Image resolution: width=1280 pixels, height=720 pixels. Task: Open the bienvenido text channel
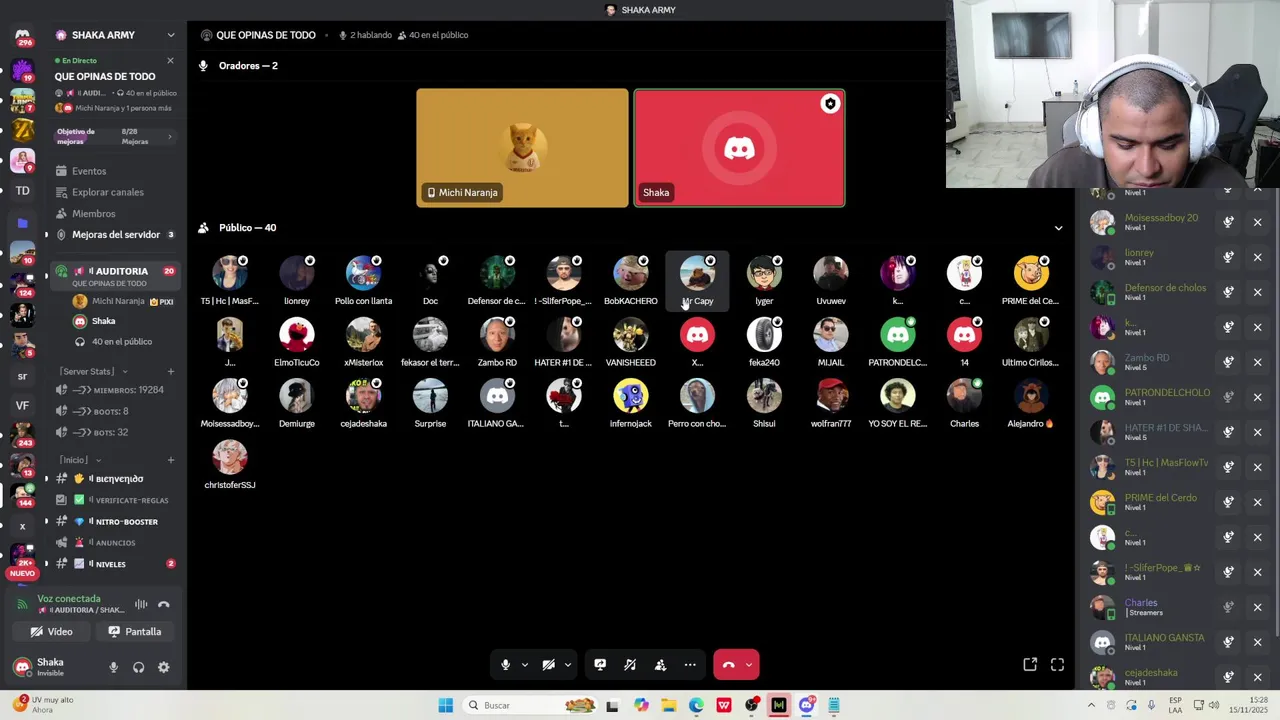pyautogui.click(x=115, y=479)
